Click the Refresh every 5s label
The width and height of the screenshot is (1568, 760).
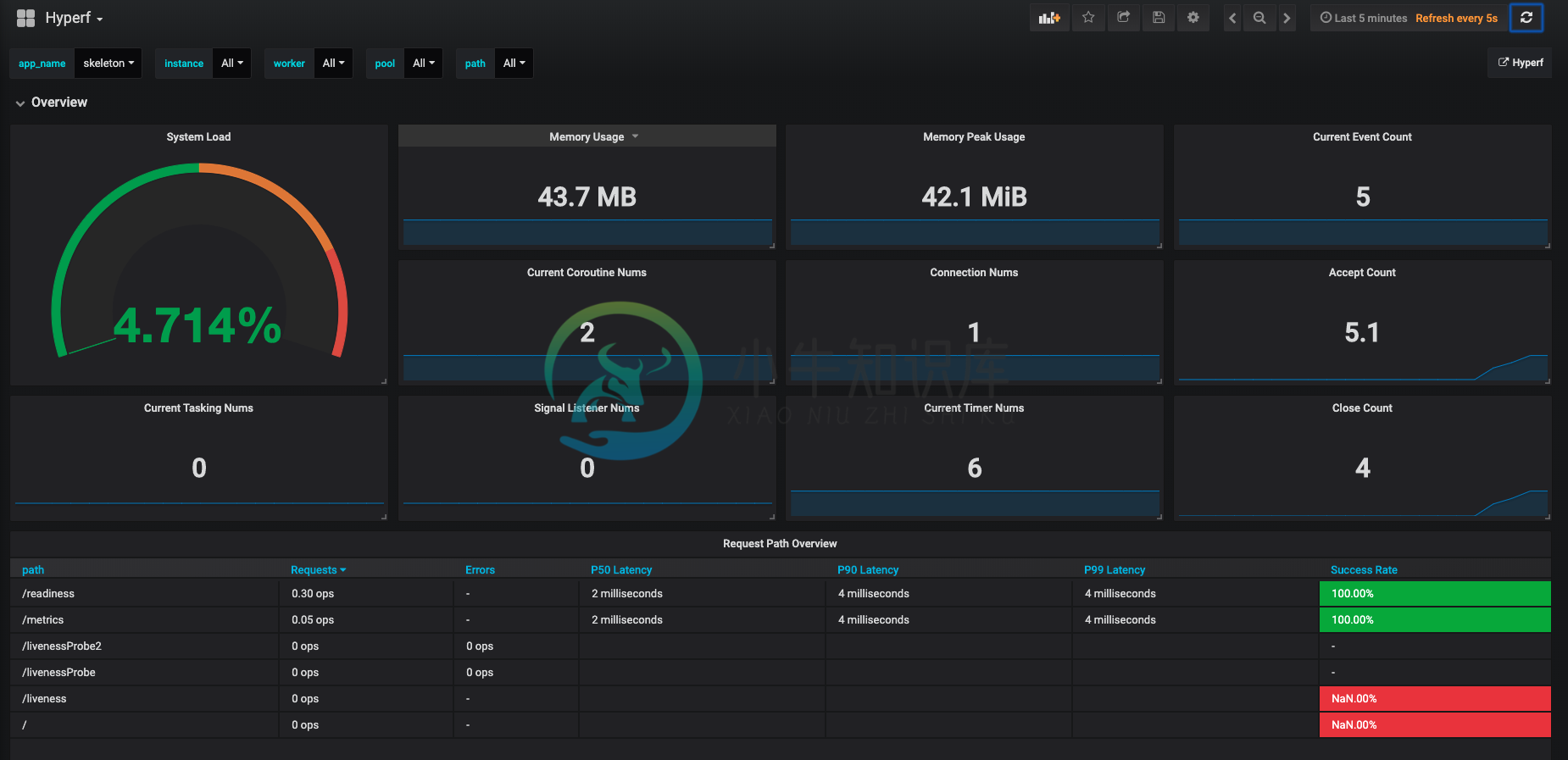pos(1456,18)
